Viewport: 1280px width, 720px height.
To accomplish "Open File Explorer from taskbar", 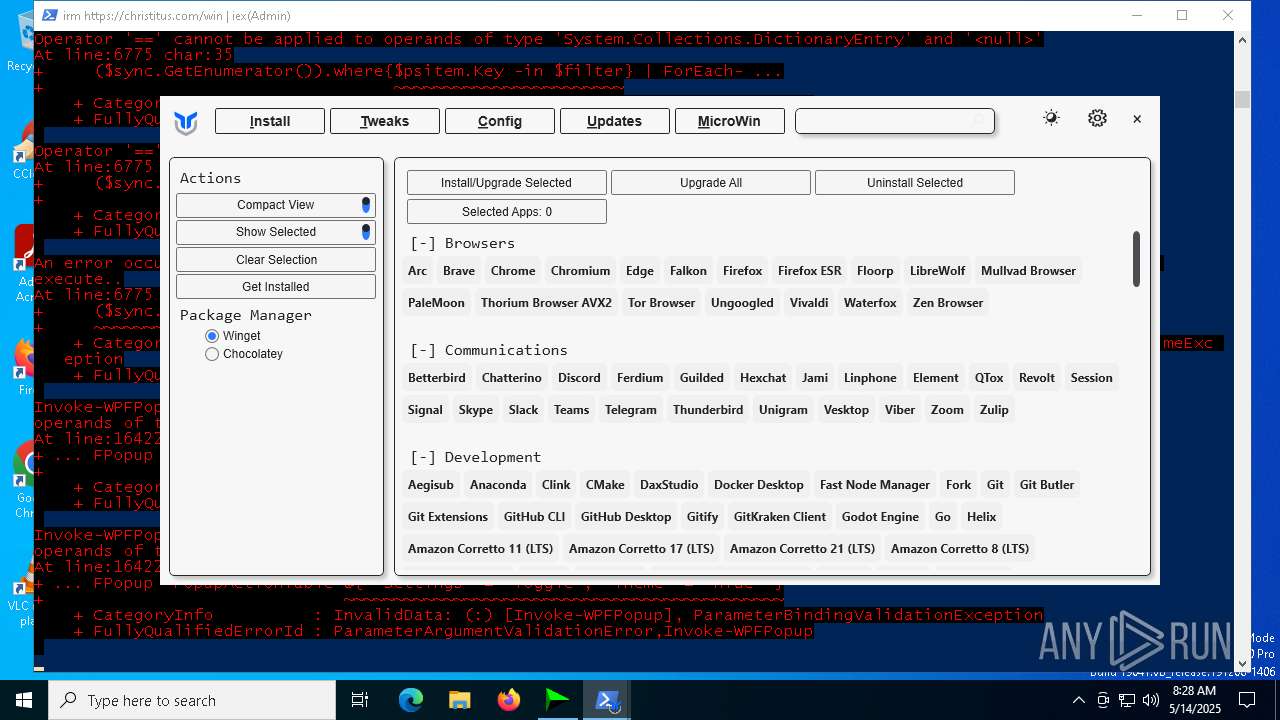I will click(459, 700).
